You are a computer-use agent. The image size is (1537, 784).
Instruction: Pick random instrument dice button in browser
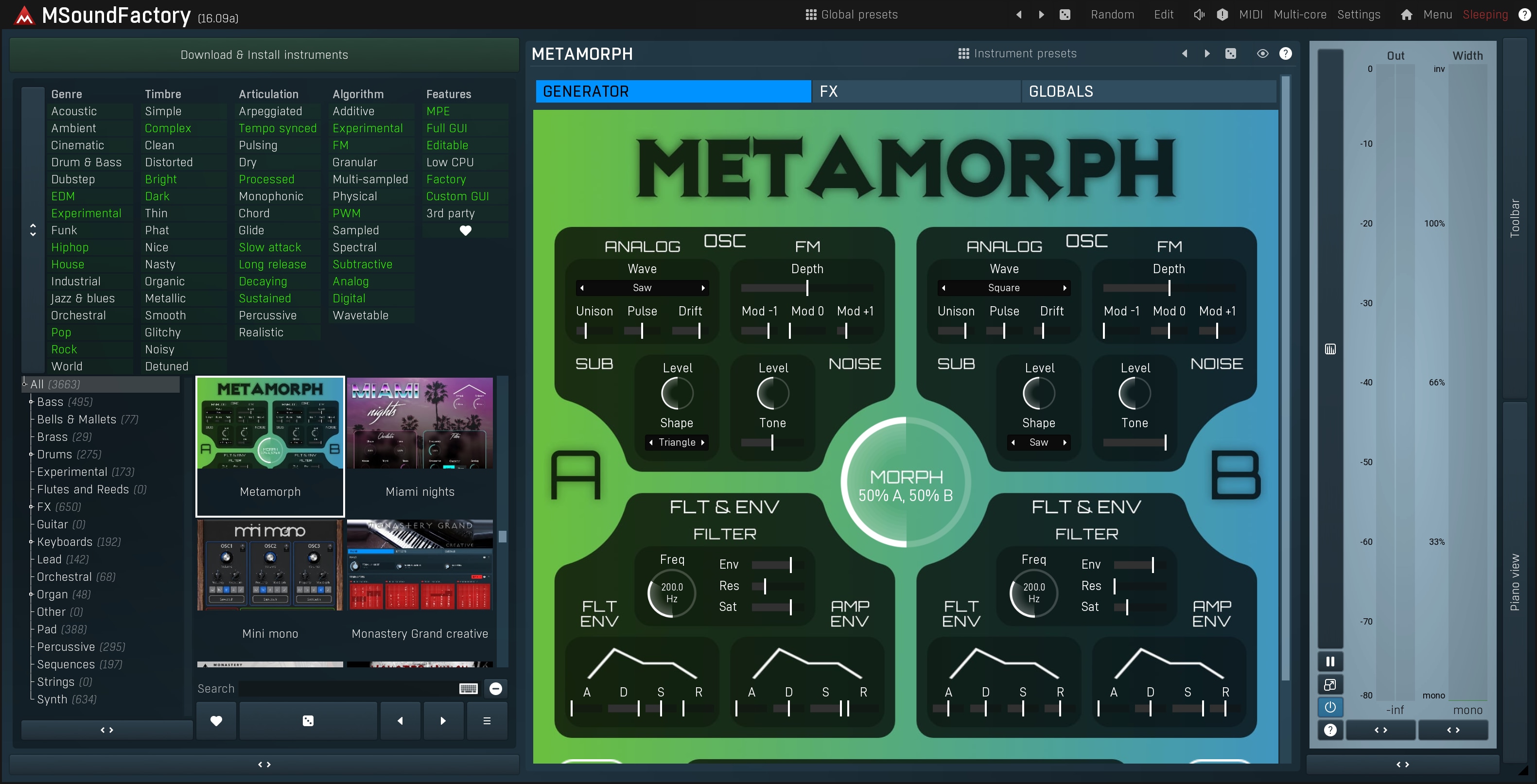(308, 721)
